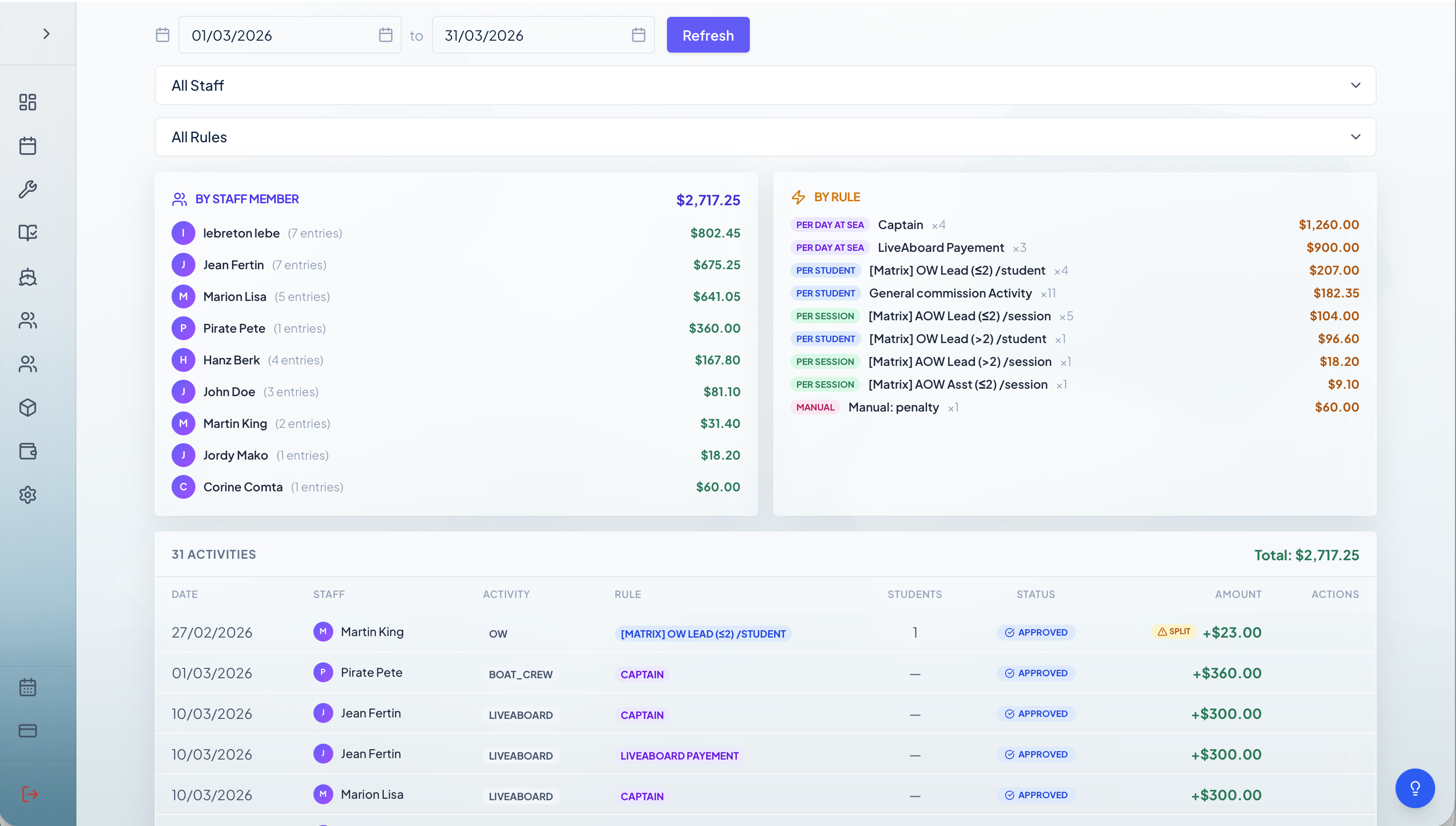The width and height of the screenshot is (1456, 826).
Task: Open the settings gear icon in sidebar
Action: [28, 495]
